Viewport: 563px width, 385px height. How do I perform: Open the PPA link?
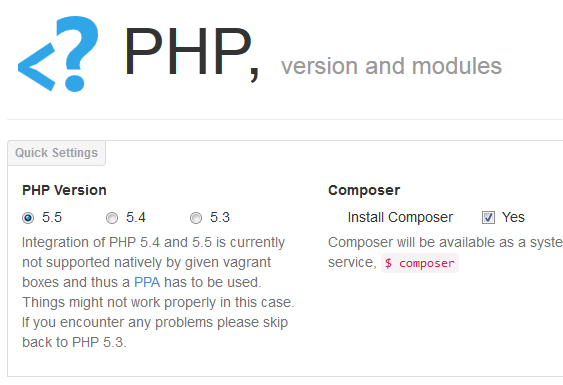147,282
